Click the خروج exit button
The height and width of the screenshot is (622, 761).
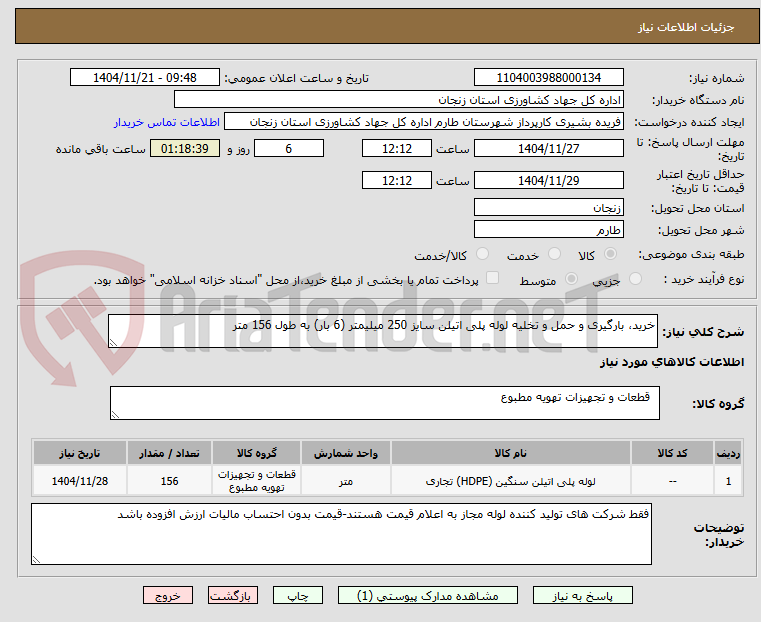(168, 595)
